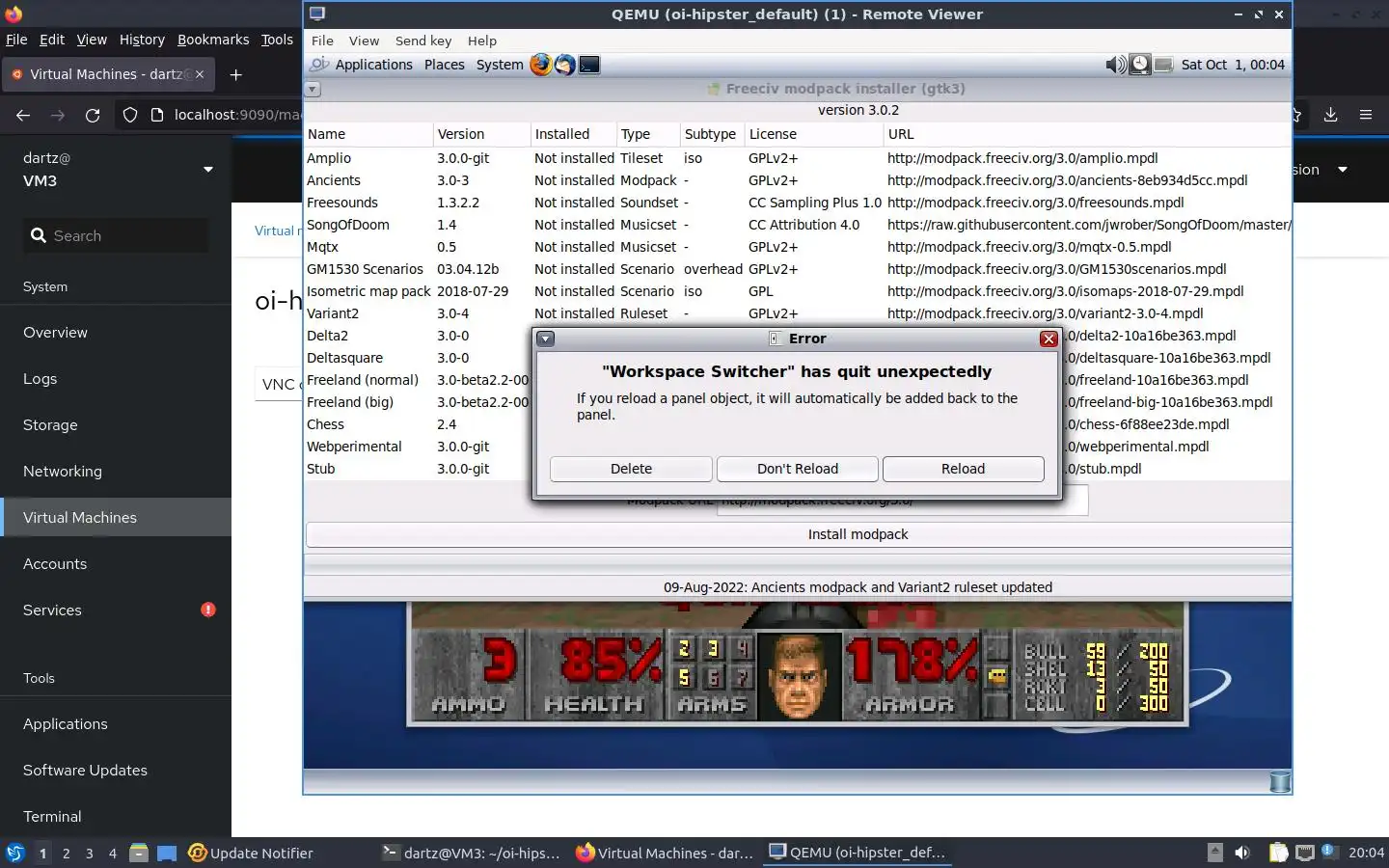This screenshot has height=868, width=1389.
Task: Sort modpack list by the Name column
Action: 368,134
